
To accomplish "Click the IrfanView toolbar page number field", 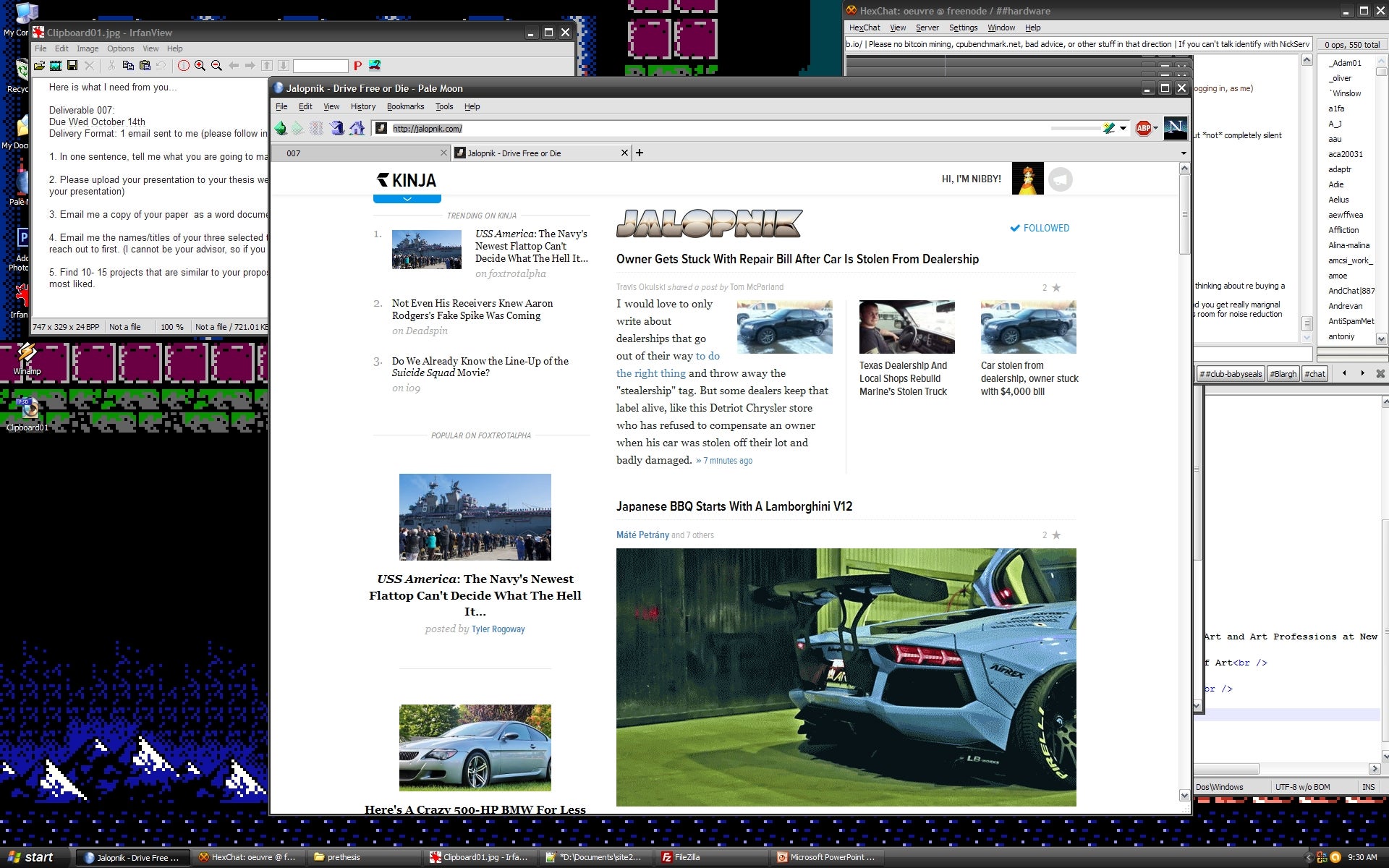I will tap(320, 66).
